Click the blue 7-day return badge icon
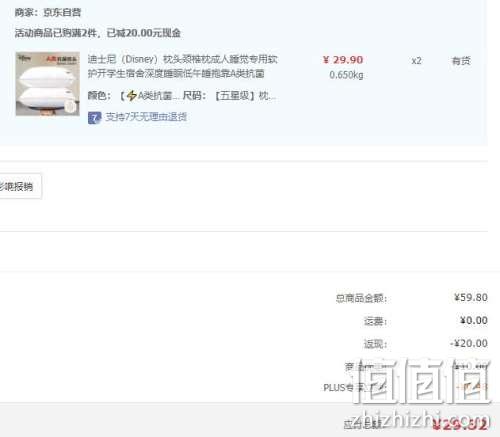Viewport: 500px width, 437px height. point(94,117)
